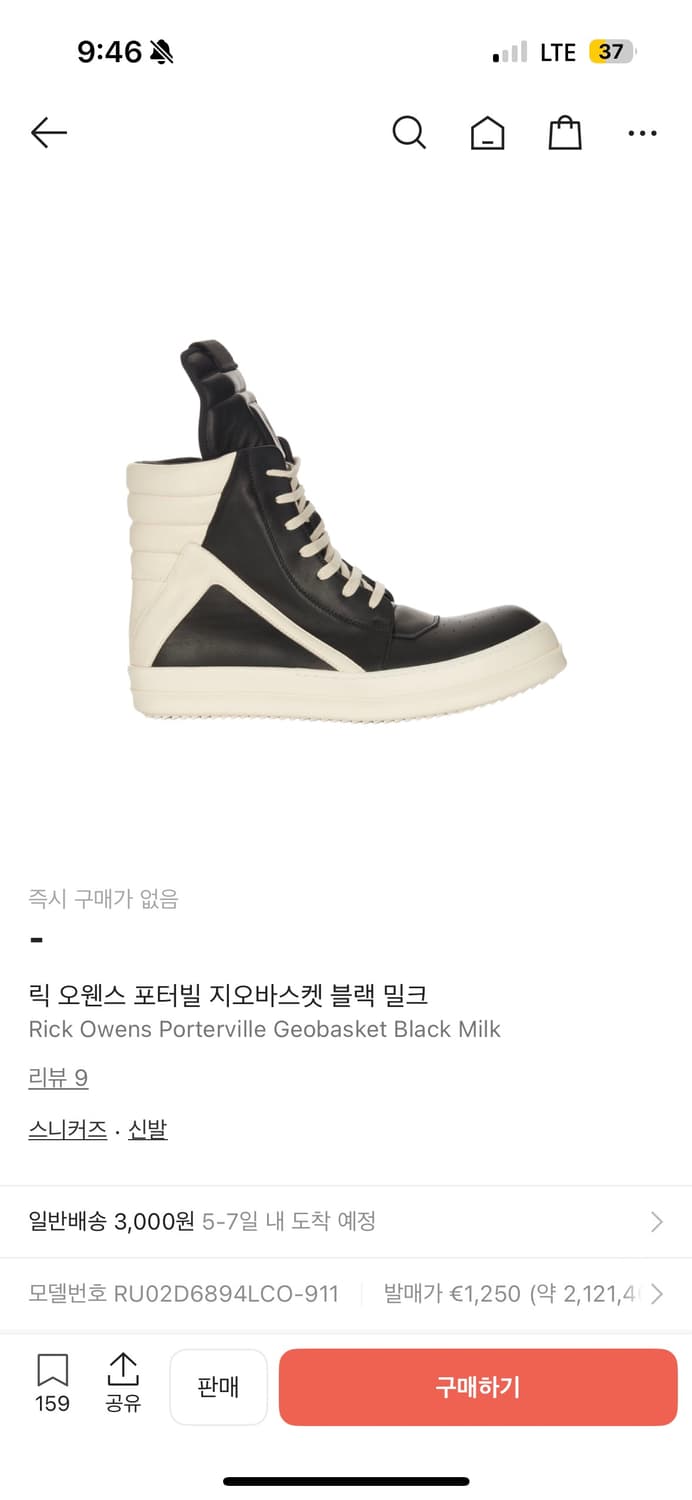This screenshot has height=1500, width=692.
Task: Tap the 발매가 €1,250 release price
Action: (452, 1294)
